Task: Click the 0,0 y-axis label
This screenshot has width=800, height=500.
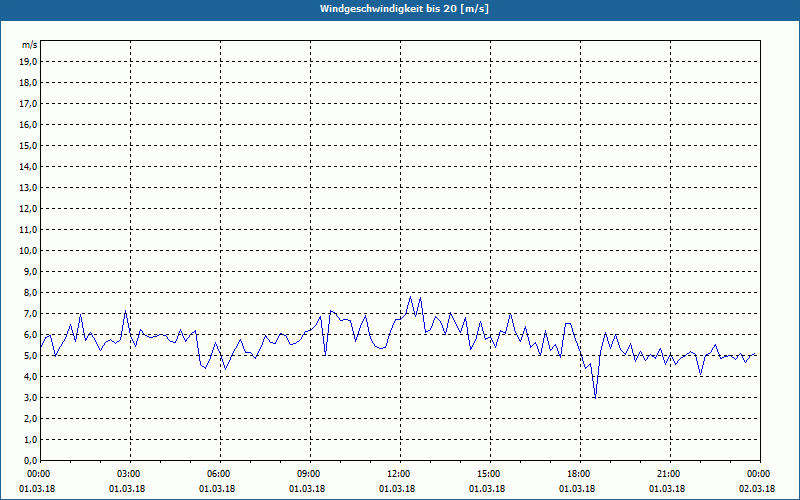Action: click(30, 460)
